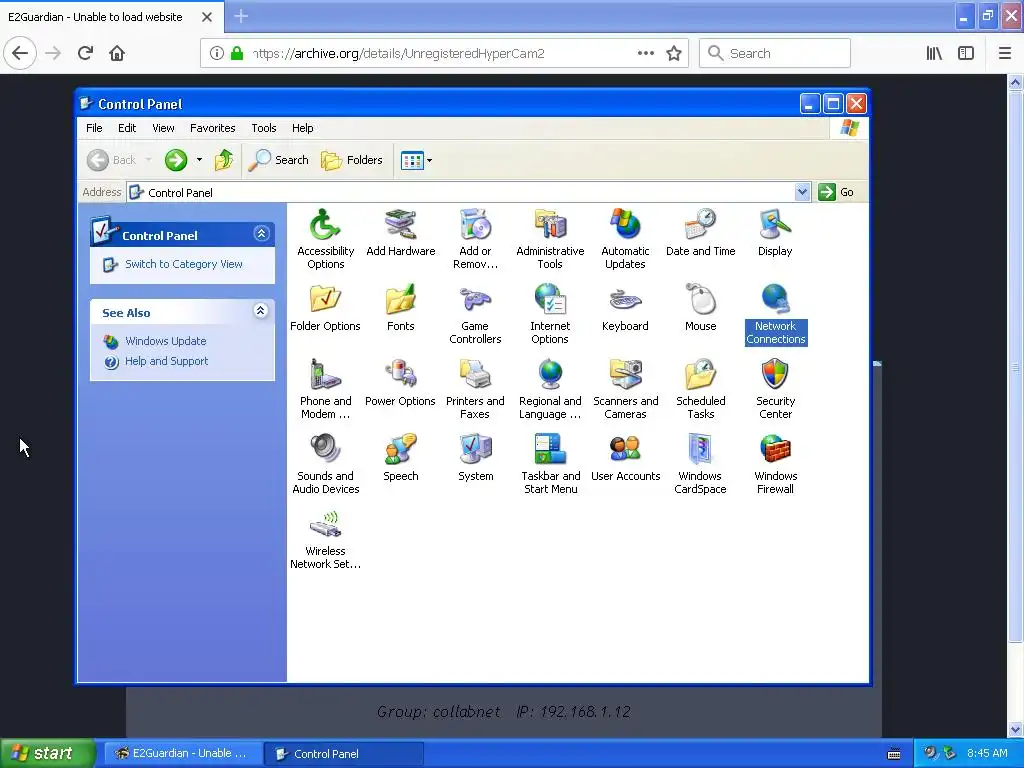Open Display settings icon
The image size is (1024, 768).
(x=775, y=232)
